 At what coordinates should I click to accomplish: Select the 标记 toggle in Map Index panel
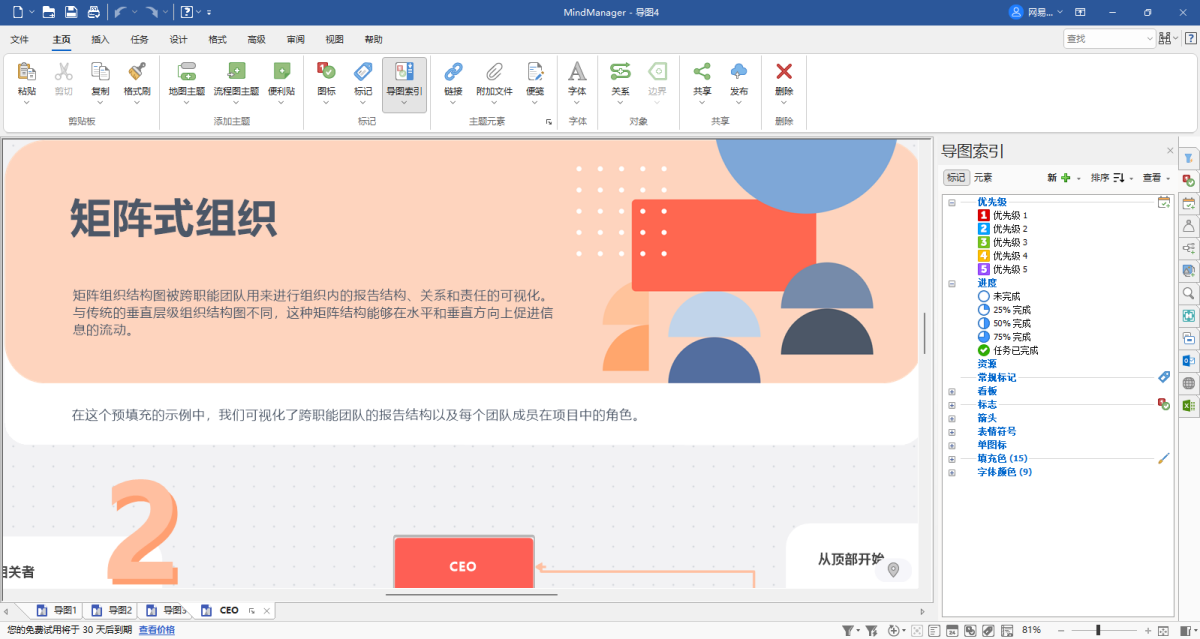[956, 177]
